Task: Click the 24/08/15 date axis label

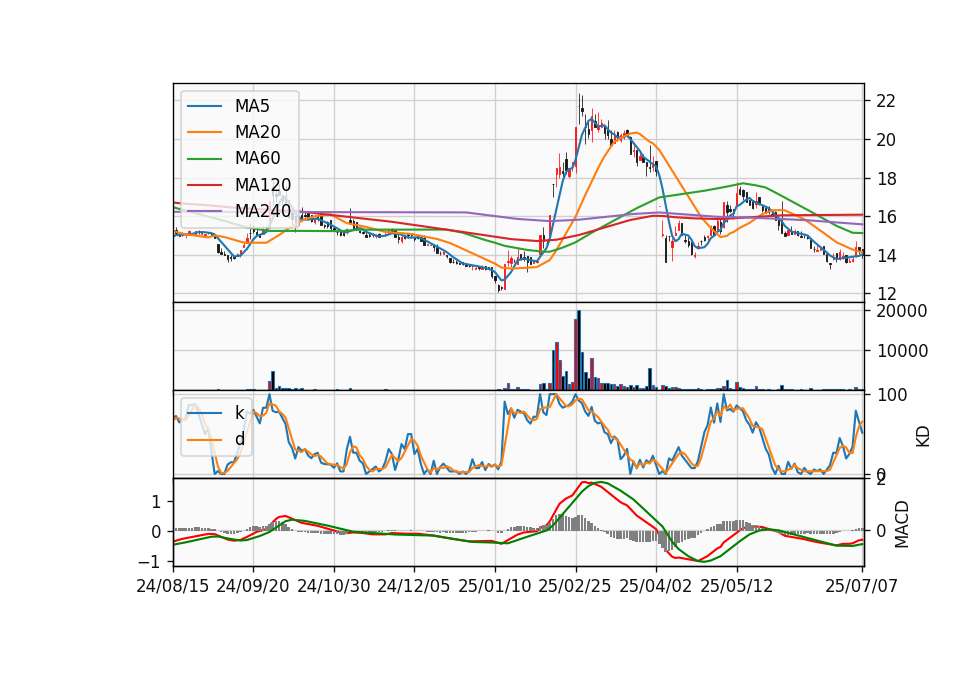Action: click(173, 586)
